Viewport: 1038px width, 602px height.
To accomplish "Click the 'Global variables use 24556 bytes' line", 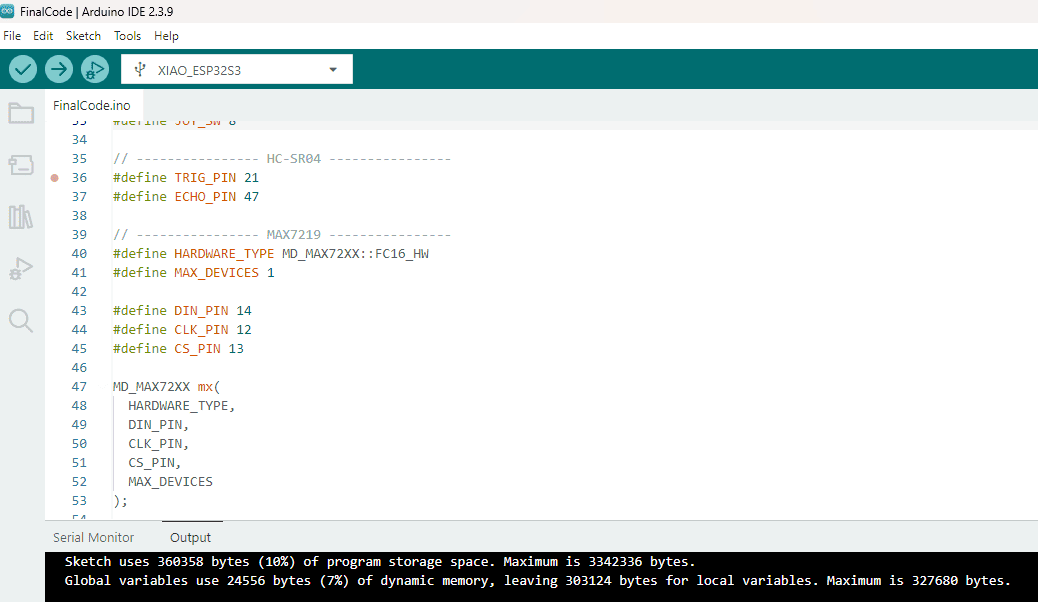I will 538,581.
